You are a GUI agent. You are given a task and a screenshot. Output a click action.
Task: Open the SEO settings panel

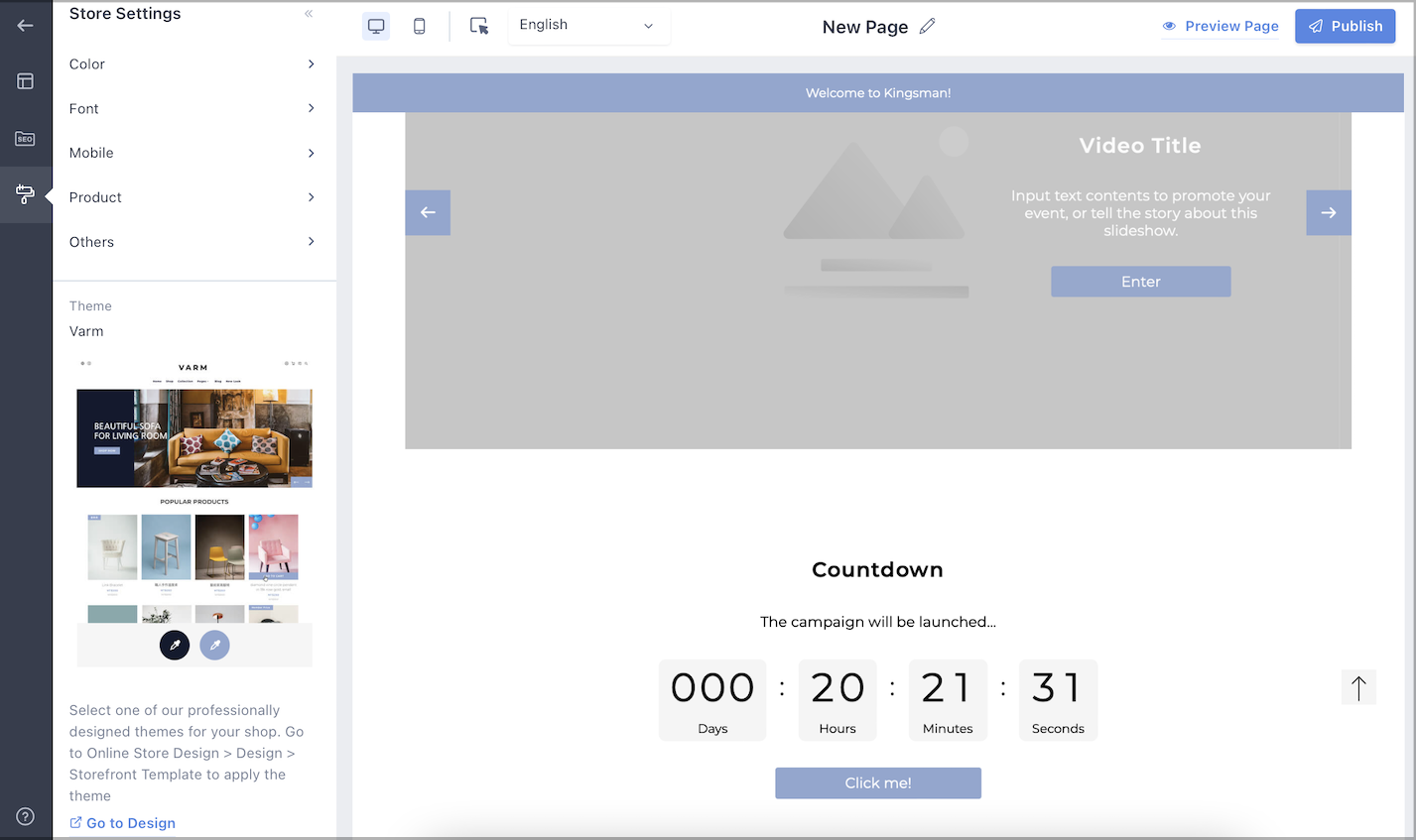click(x=25, y=139)
